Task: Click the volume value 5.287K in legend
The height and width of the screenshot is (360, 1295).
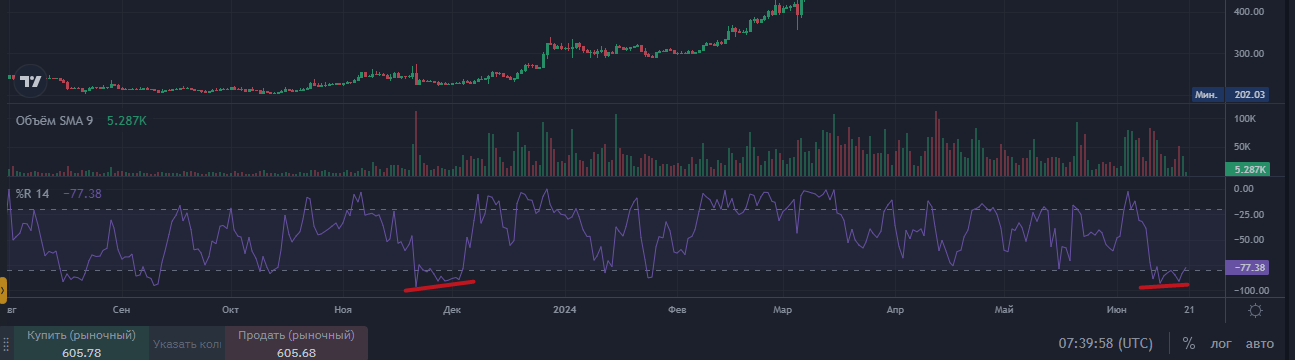Action: 127,121
